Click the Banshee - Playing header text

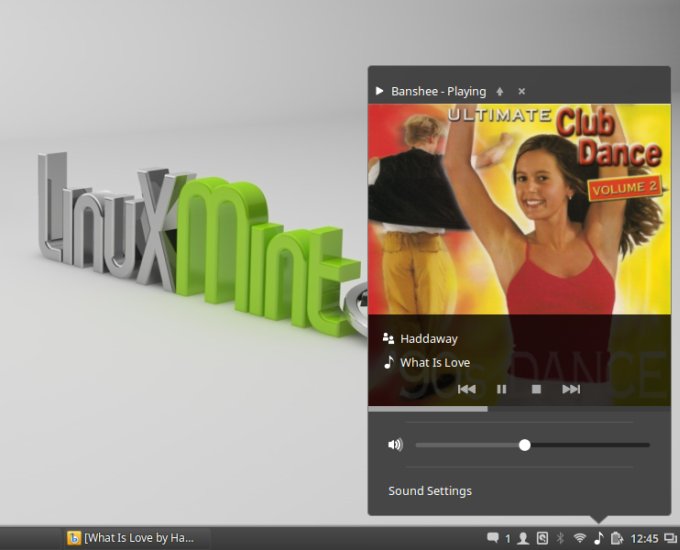438,92
